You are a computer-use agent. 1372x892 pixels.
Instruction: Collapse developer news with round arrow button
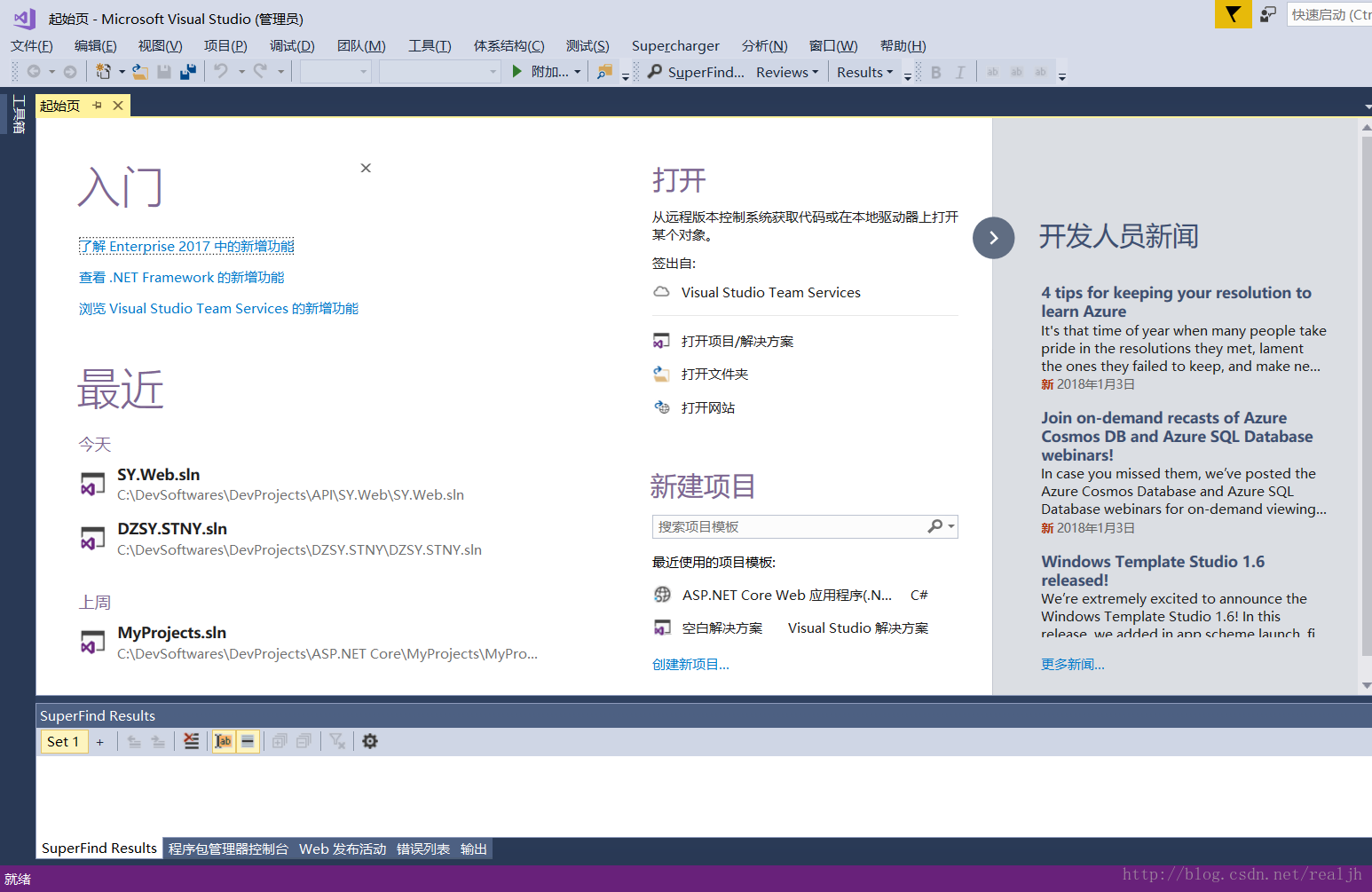(x=994, y=238)
